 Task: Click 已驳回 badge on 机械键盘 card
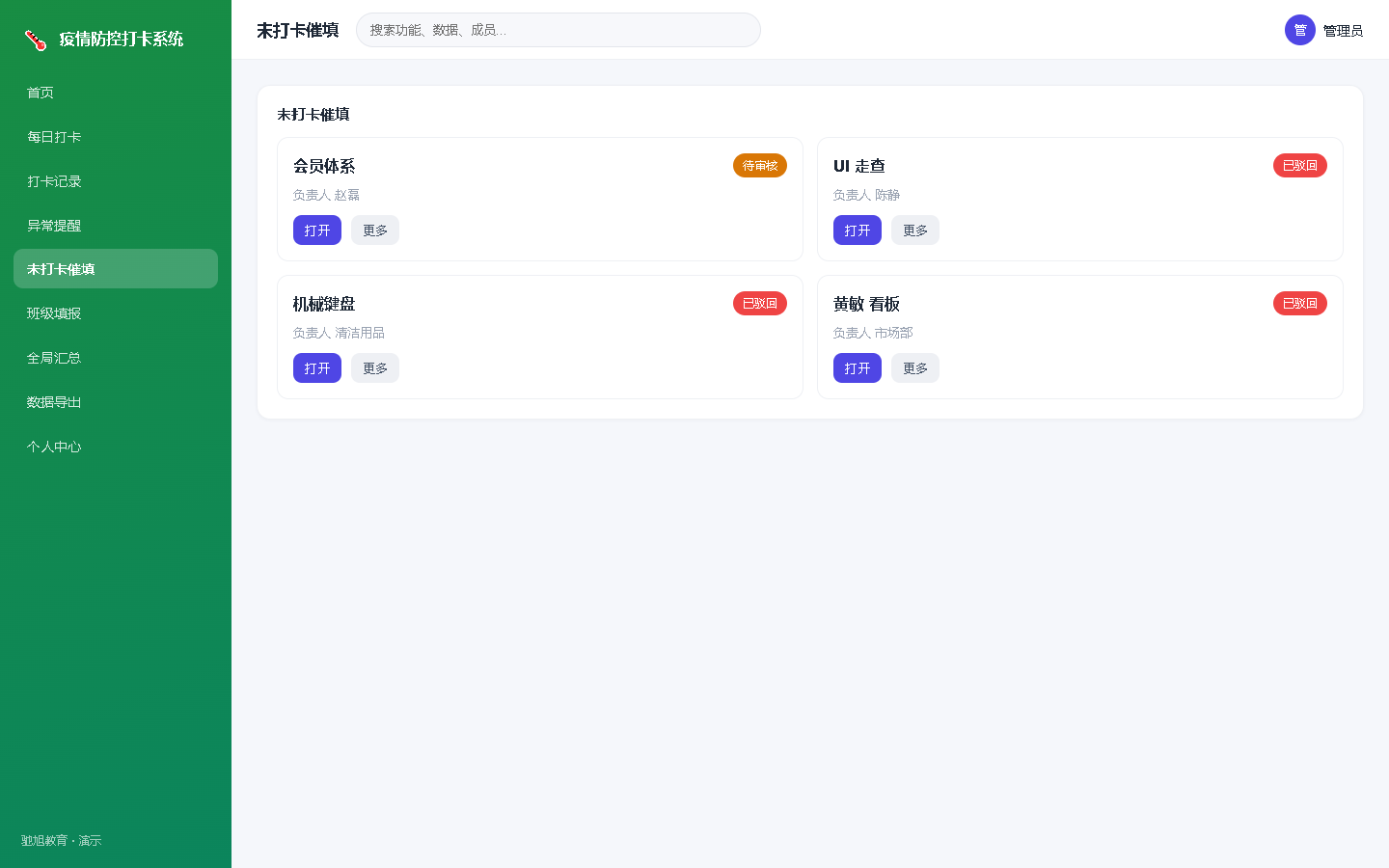tap(760, 304)
